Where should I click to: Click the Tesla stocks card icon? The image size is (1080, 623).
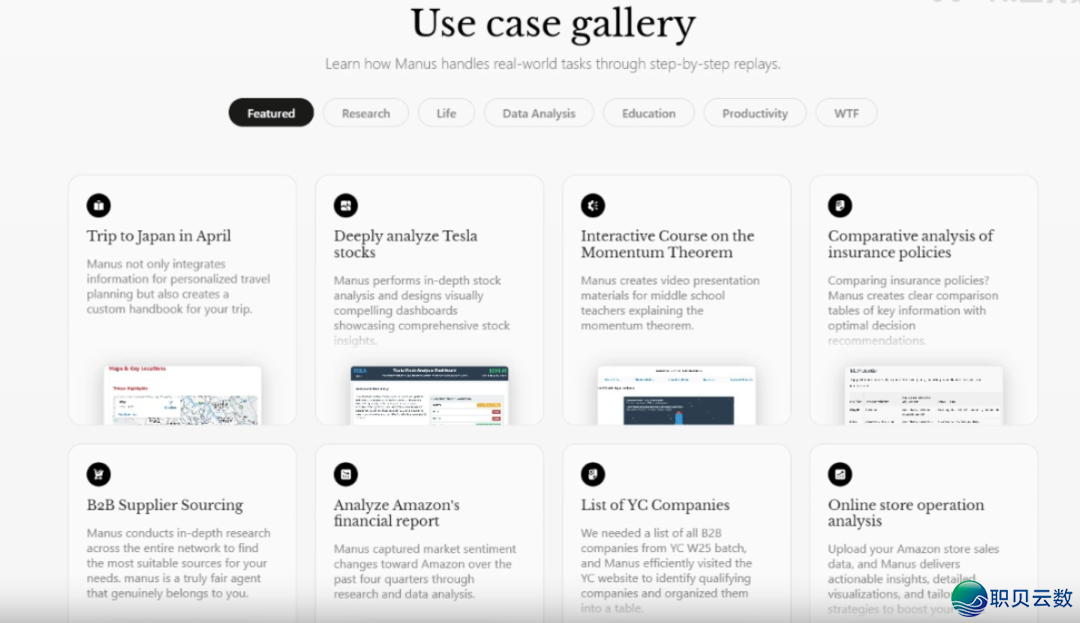pos(345,205)
